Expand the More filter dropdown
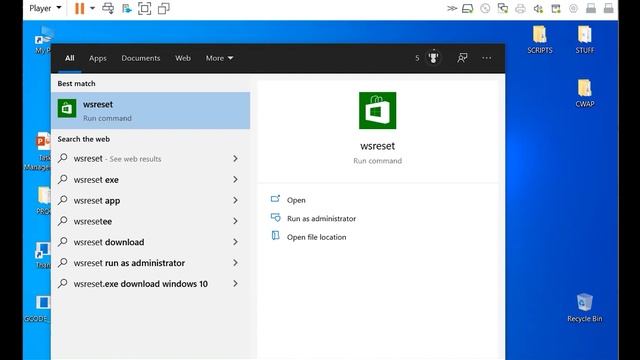The height and width of the screenshot is (360, 640). [219, 58]
